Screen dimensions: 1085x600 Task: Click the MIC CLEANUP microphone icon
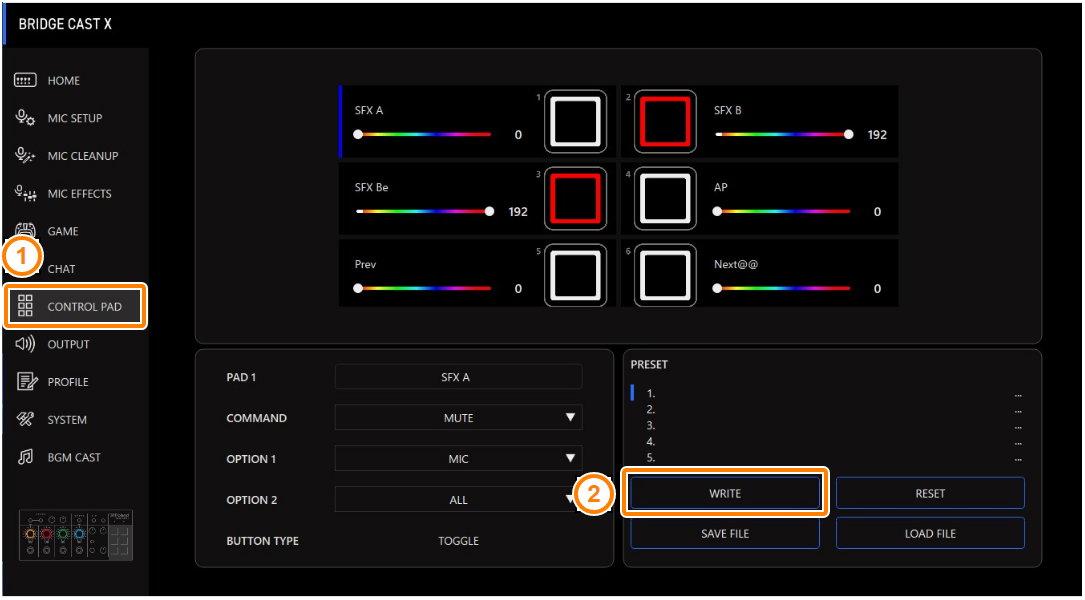(25, 156)
